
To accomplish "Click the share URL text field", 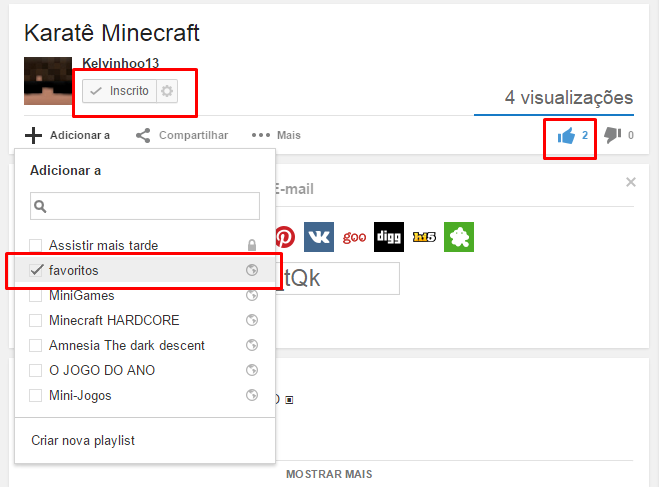I will click(338, 279).
